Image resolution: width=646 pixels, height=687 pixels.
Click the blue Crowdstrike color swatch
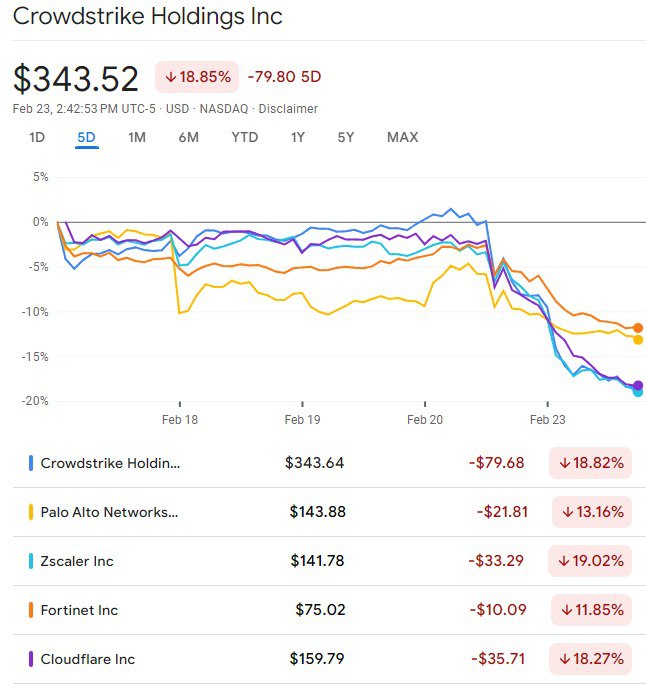click(x=31, y=463)
